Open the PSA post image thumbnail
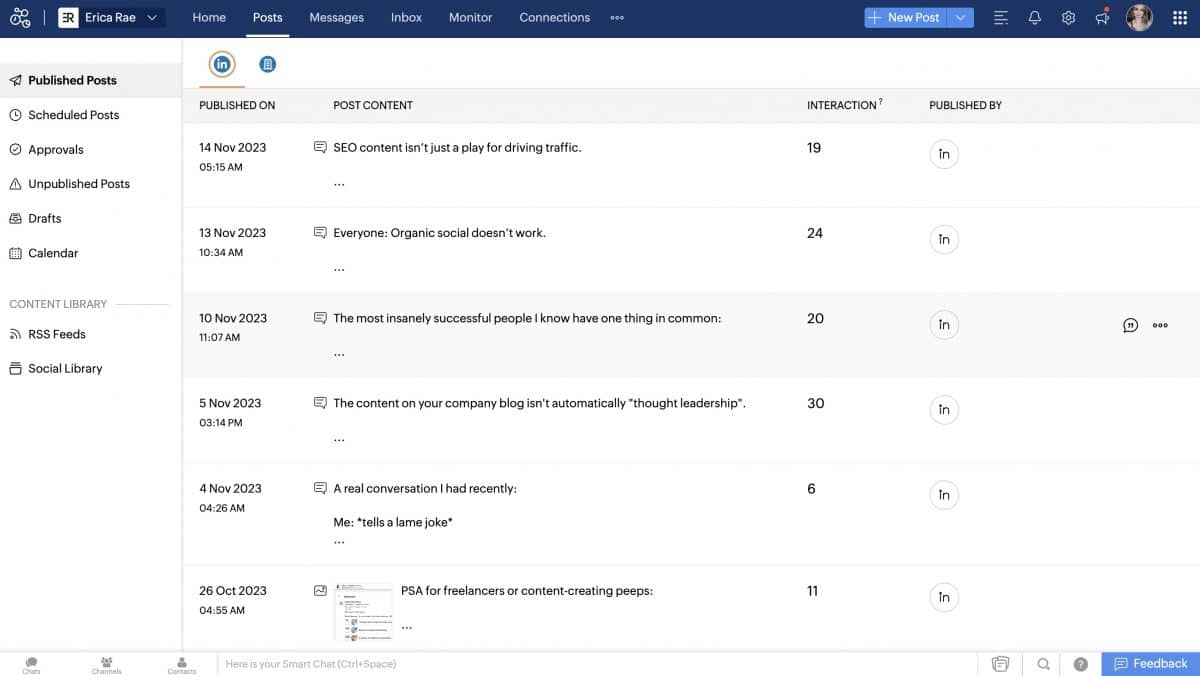1200x676 pixels. click(362, 610)
